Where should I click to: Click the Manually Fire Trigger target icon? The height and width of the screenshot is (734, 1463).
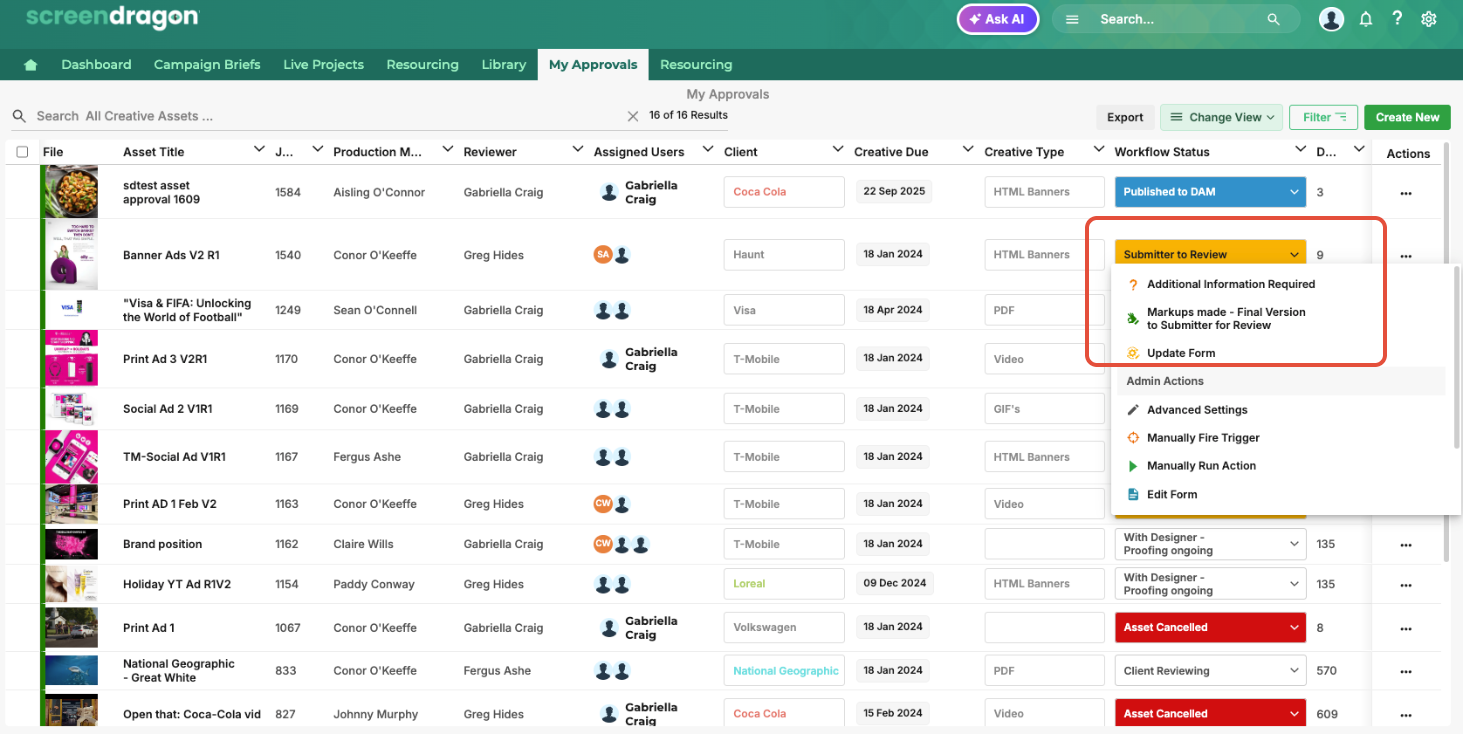pyautogui.click(x=1133, y=438)
